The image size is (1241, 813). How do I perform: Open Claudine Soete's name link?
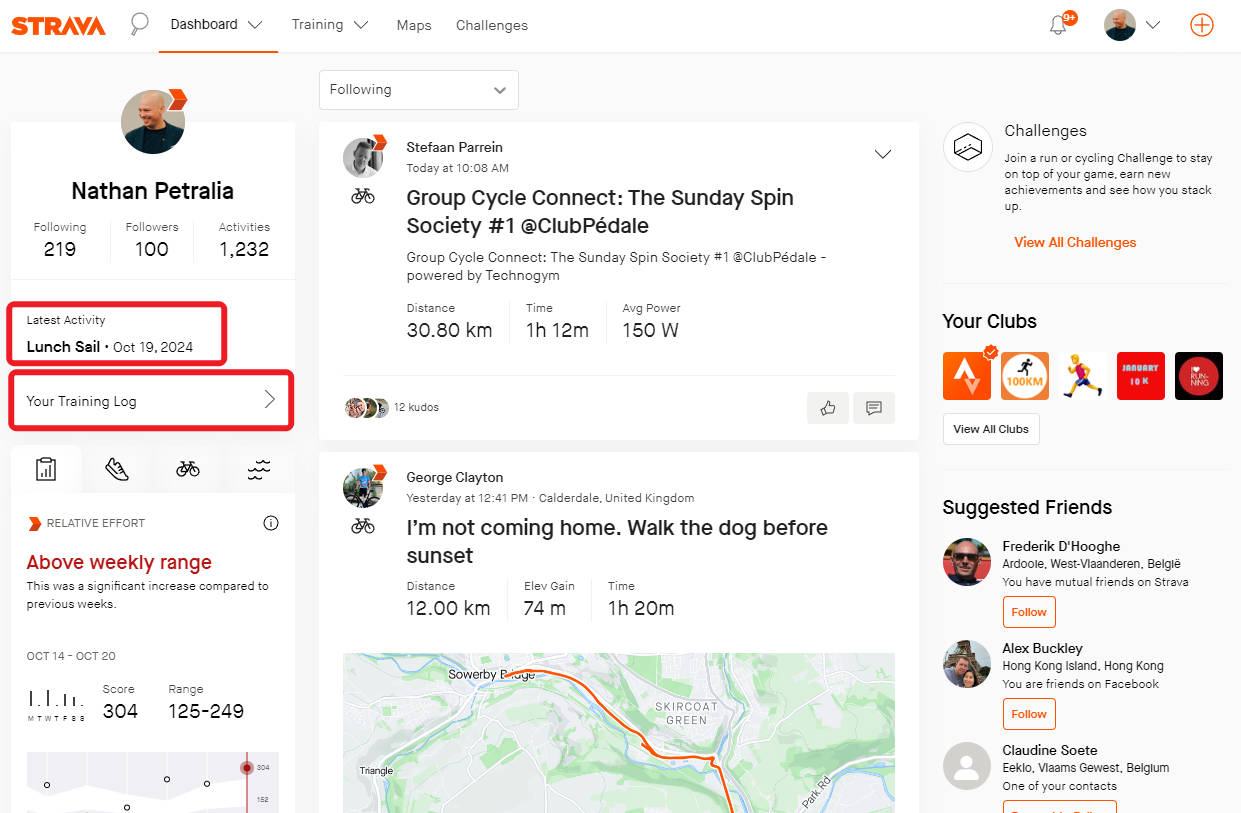pyautogui.click(x=1050, y=750)
